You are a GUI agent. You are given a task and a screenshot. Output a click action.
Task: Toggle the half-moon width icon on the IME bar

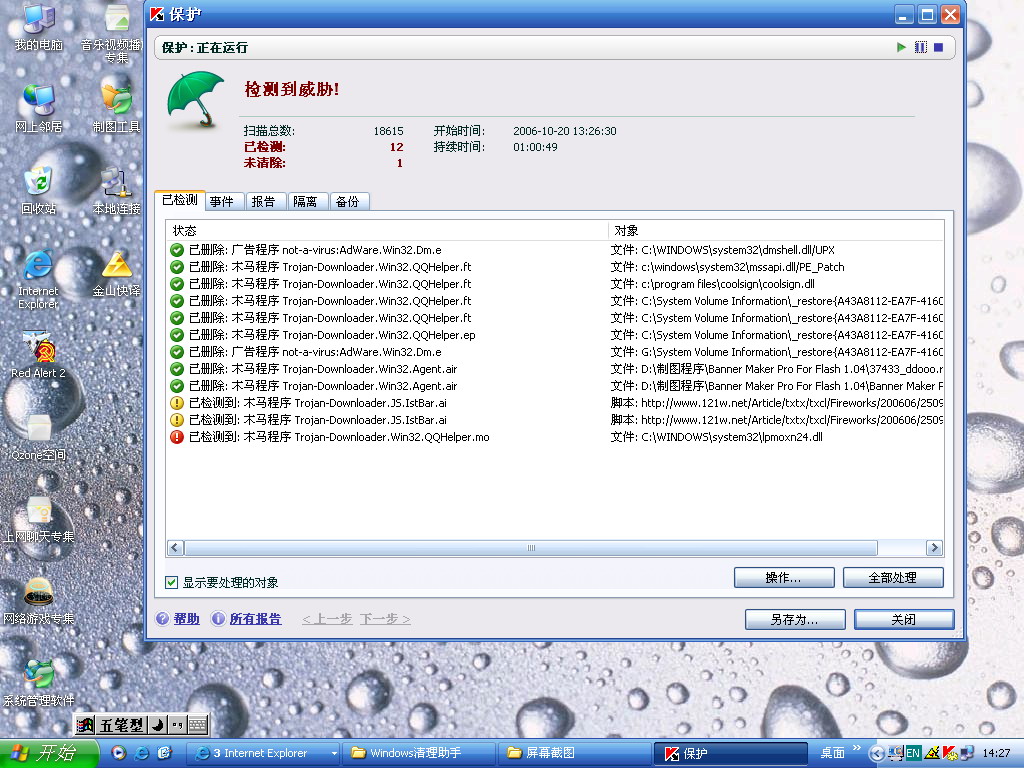pos(157,725)
